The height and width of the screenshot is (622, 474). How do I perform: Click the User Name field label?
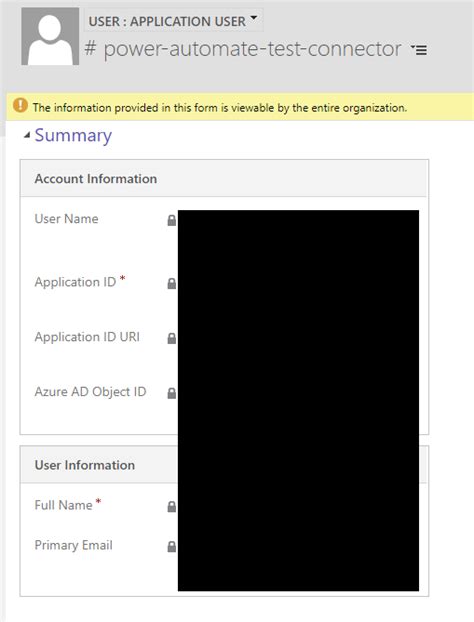coord(66,219)
